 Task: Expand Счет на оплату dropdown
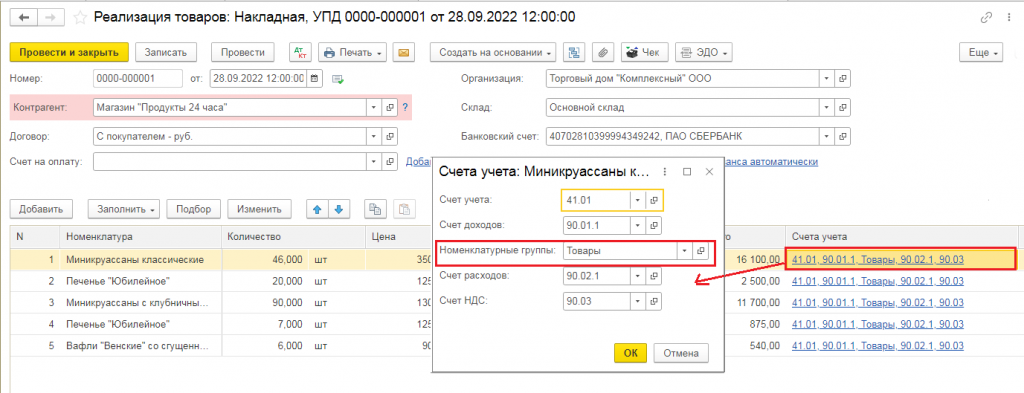tap(374, 161)
